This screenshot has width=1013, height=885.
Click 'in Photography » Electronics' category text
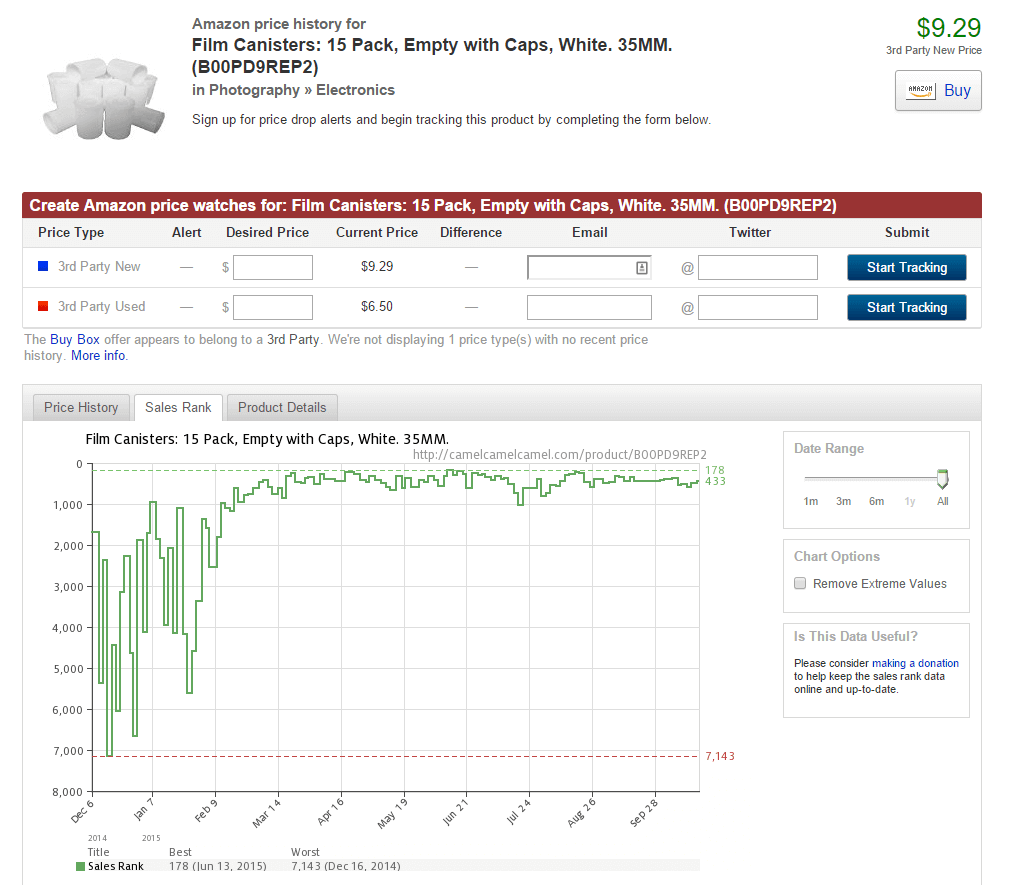tap(293, 90)
